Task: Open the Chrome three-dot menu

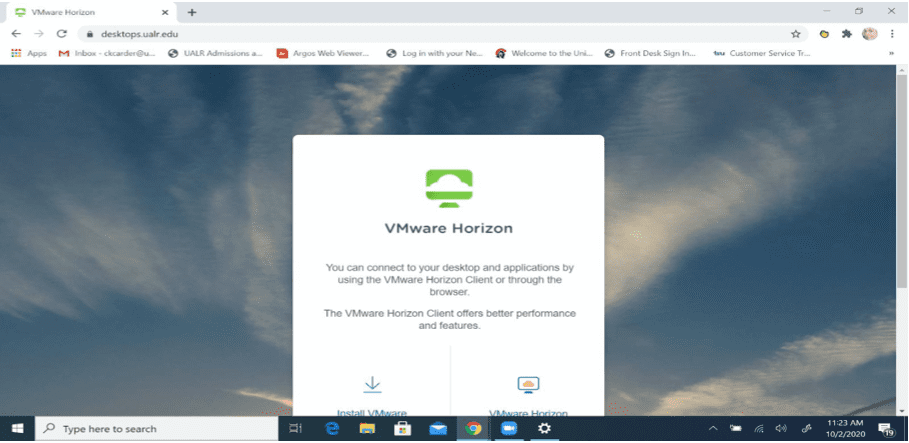Action: [892, 33]
